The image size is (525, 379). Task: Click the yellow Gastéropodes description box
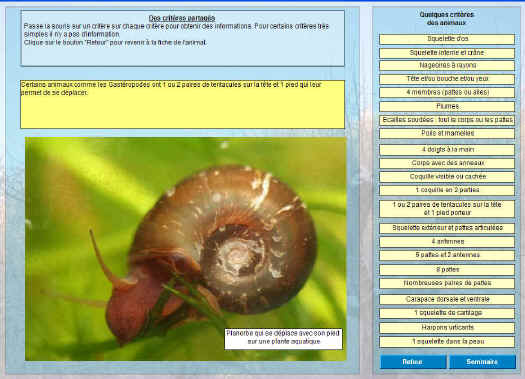tap(182, 104)
